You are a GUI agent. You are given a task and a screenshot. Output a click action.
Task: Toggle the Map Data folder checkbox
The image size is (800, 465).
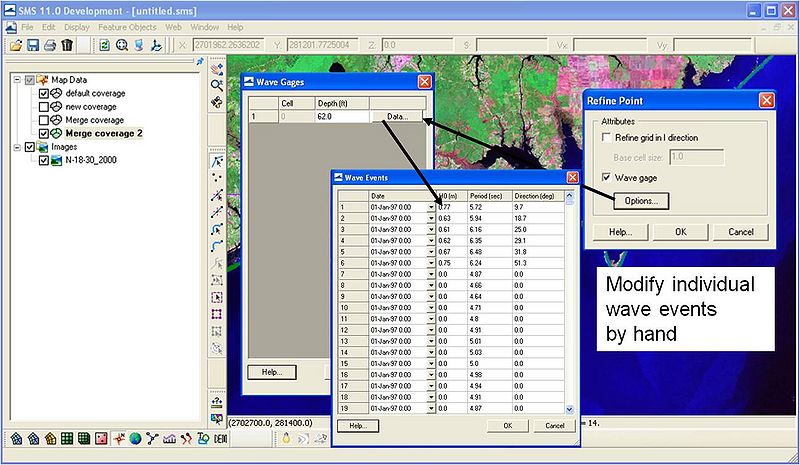click(30, 80)
